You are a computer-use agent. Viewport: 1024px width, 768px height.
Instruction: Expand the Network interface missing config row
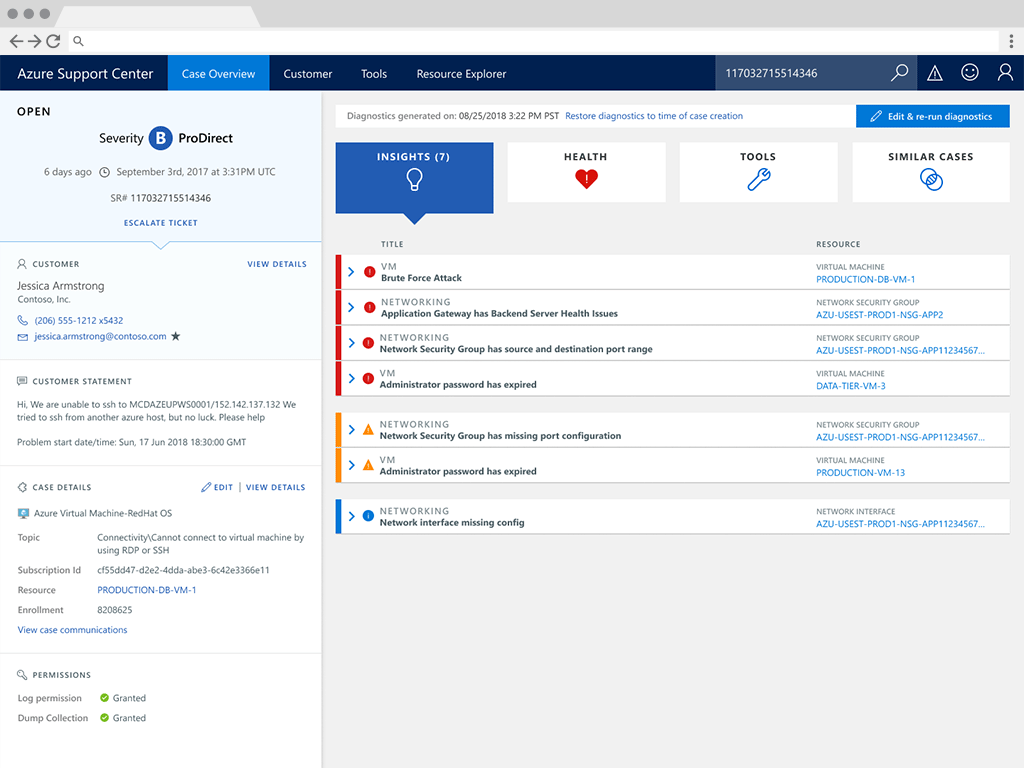point(351,517)
